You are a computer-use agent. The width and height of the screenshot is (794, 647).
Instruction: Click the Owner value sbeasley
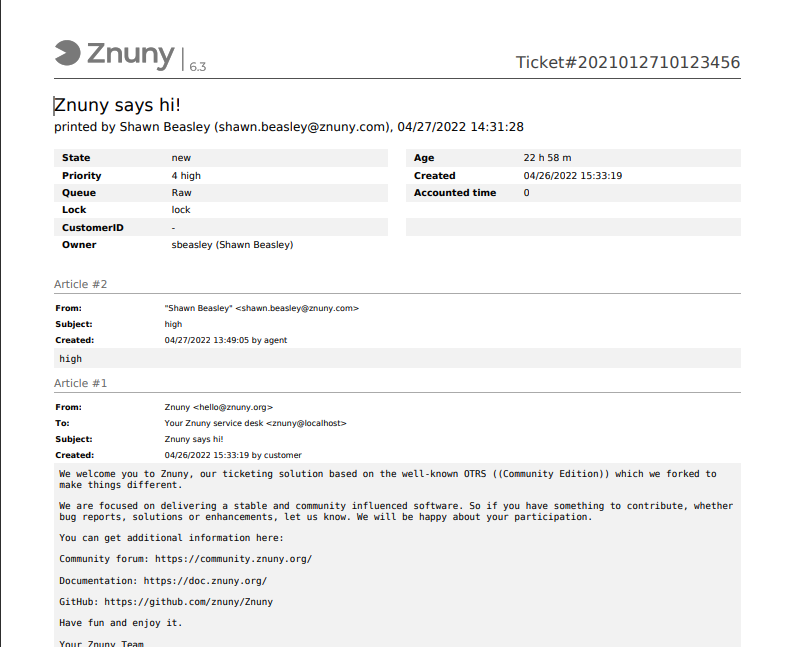[232, 244]
